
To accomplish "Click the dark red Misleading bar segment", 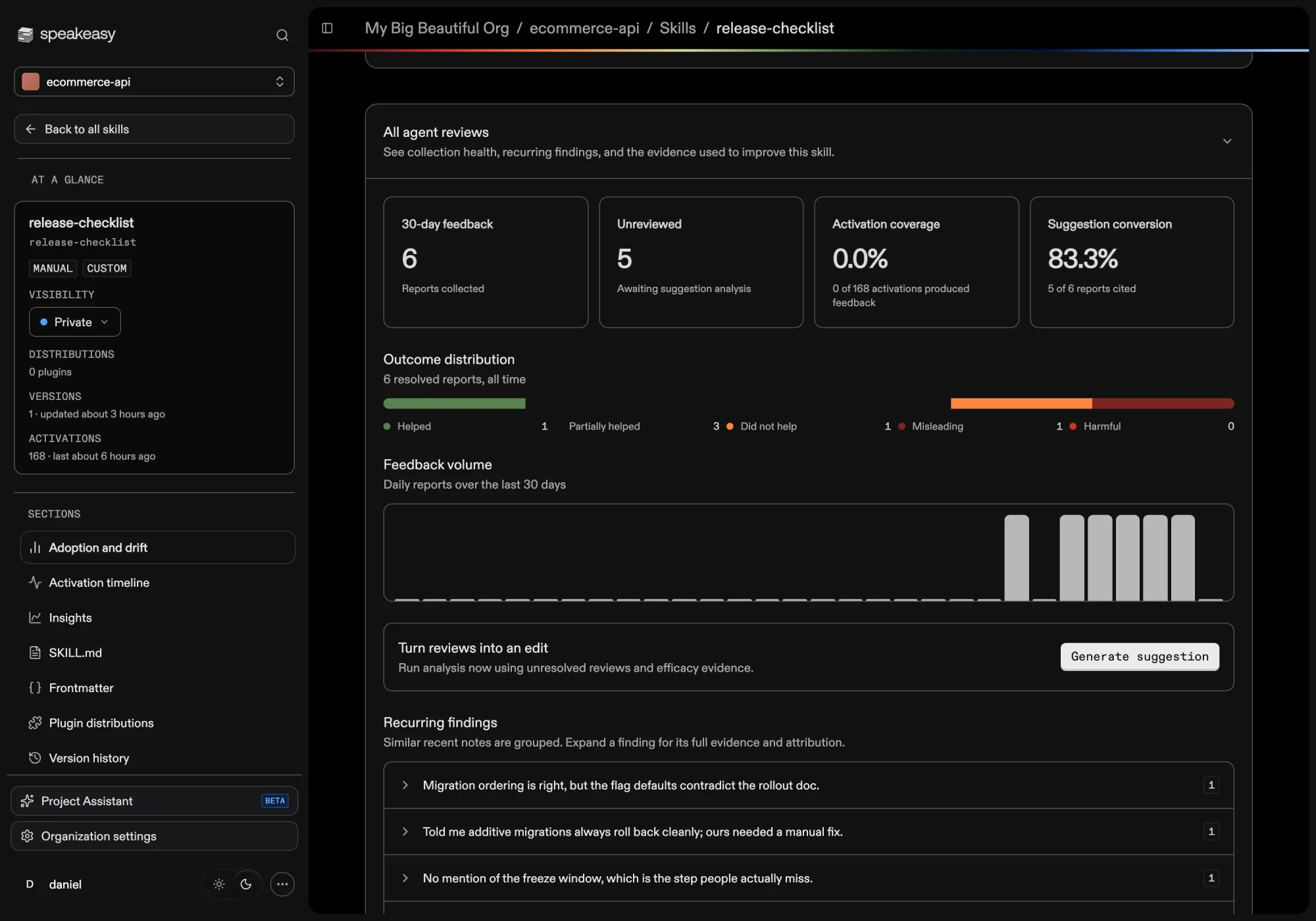I will pos(1163,403).
